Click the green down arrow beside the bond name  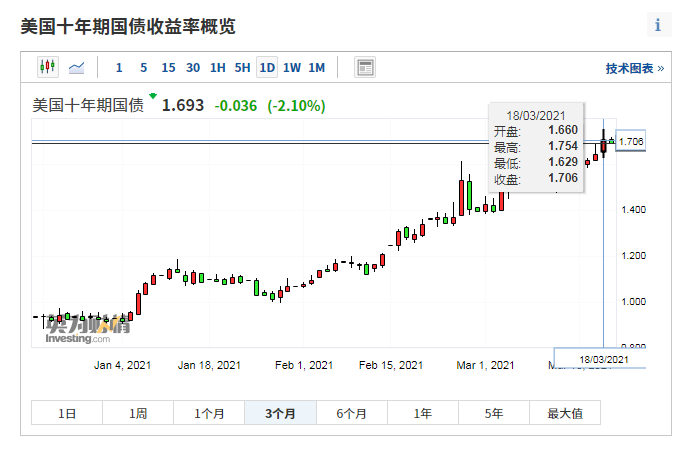tap(153, 96)
